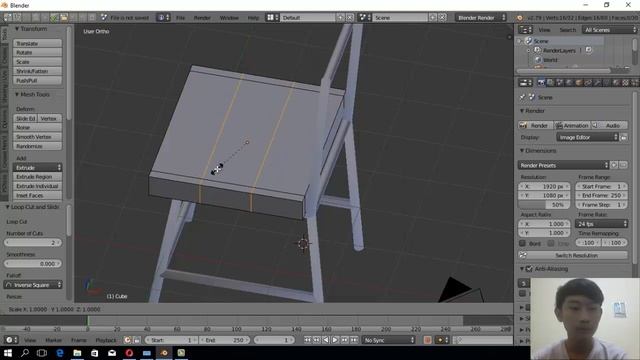Open File Explorer from taskbar
Screen dimensions: 640x360
pos(77,353)
